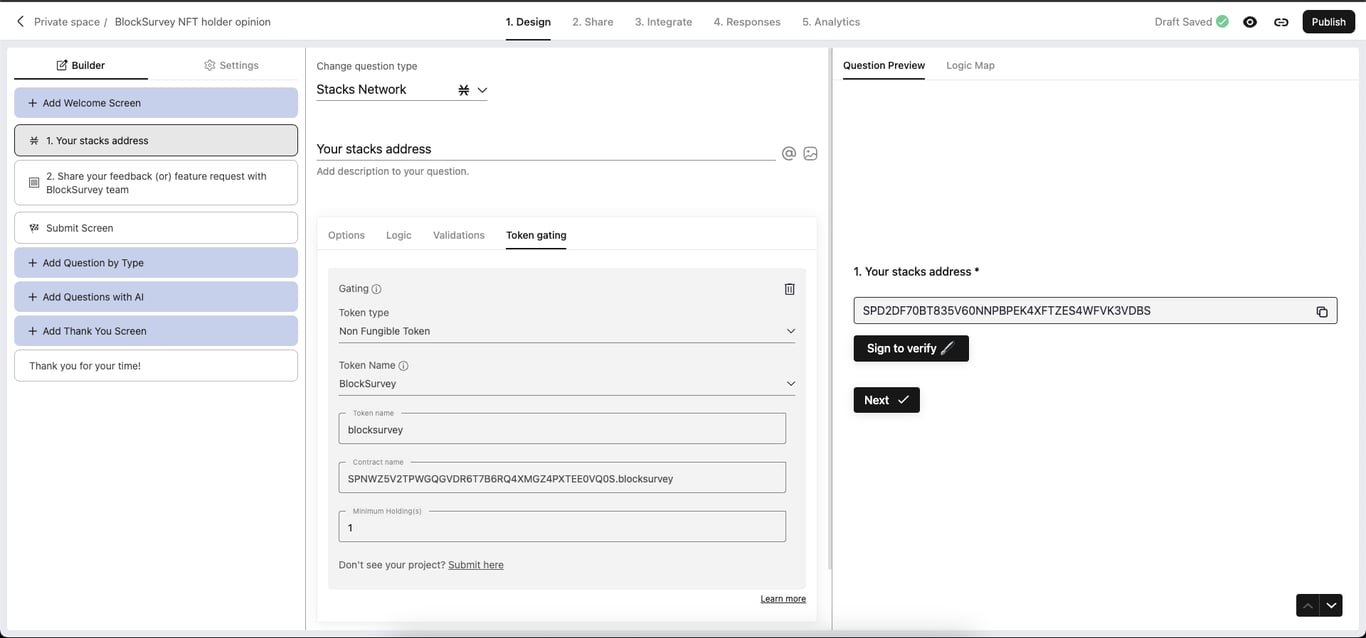Click the Publish button
This screenshot has height=638, width=1366.
(1328, 22)
